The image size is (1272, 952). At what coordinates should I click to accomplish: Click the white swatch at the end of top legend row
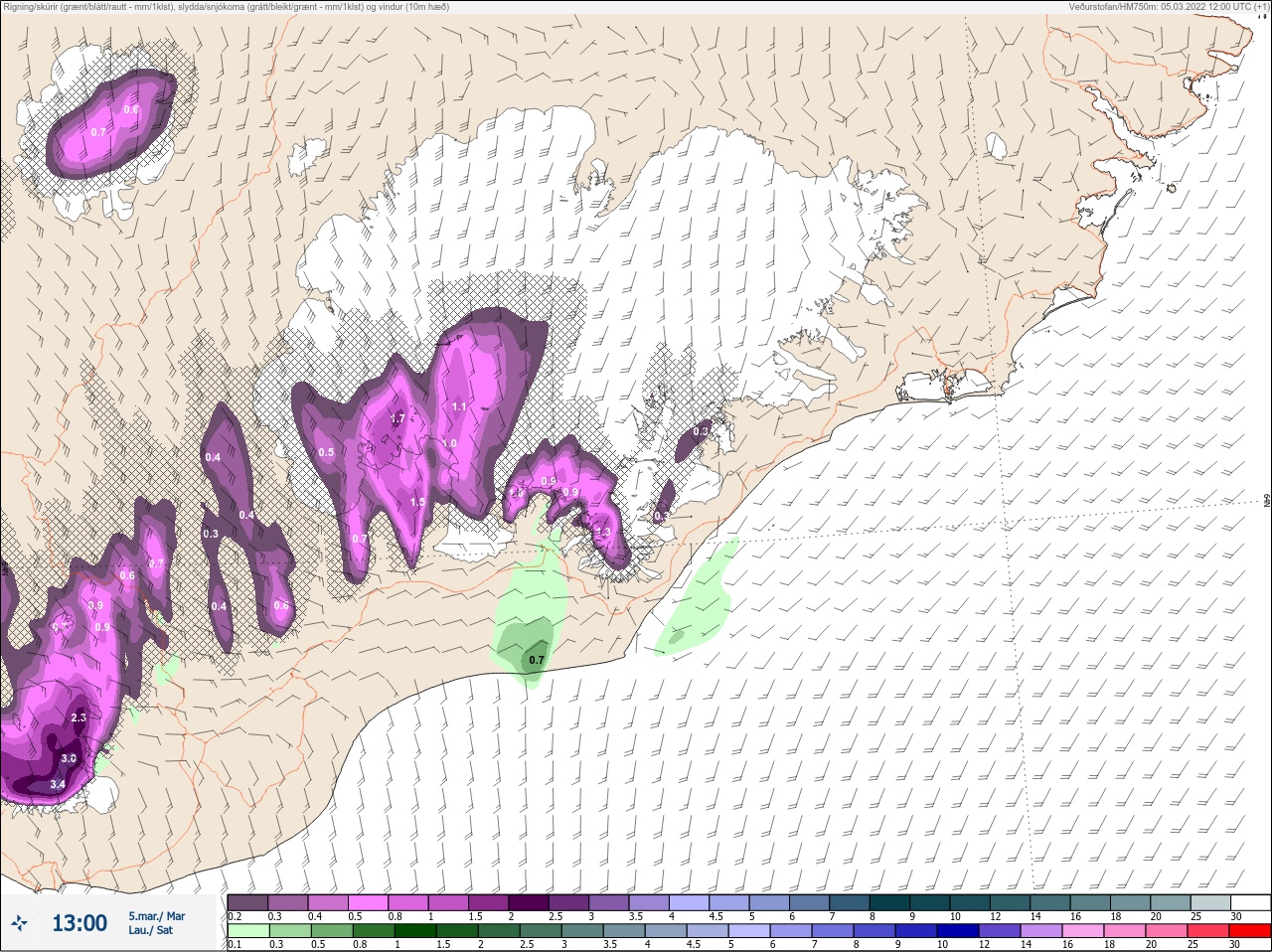pyautogui.click(x=1251, y=902)
